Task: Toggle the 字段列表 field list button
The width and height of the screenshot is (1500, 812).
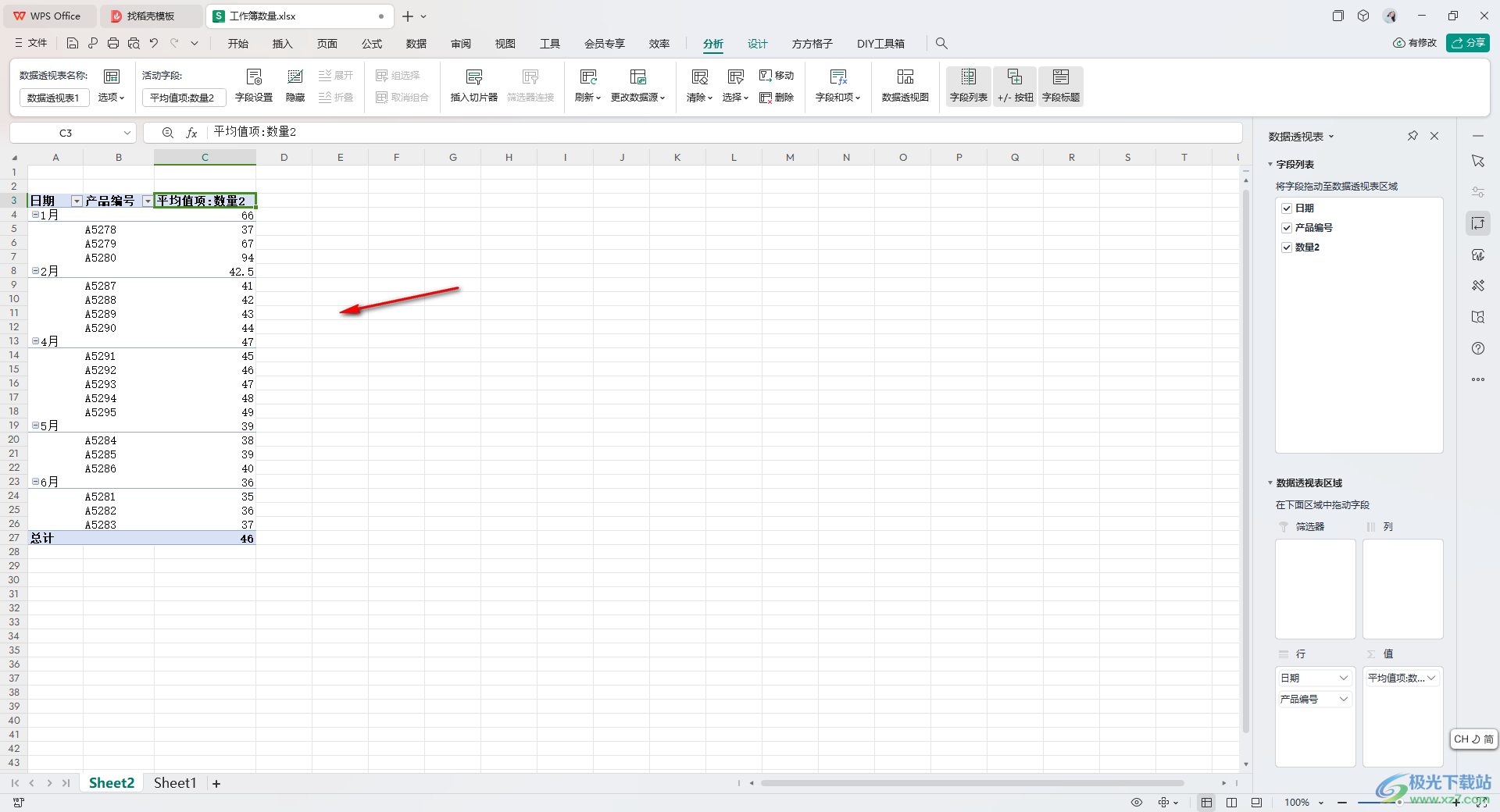Action: click(969, 86)
